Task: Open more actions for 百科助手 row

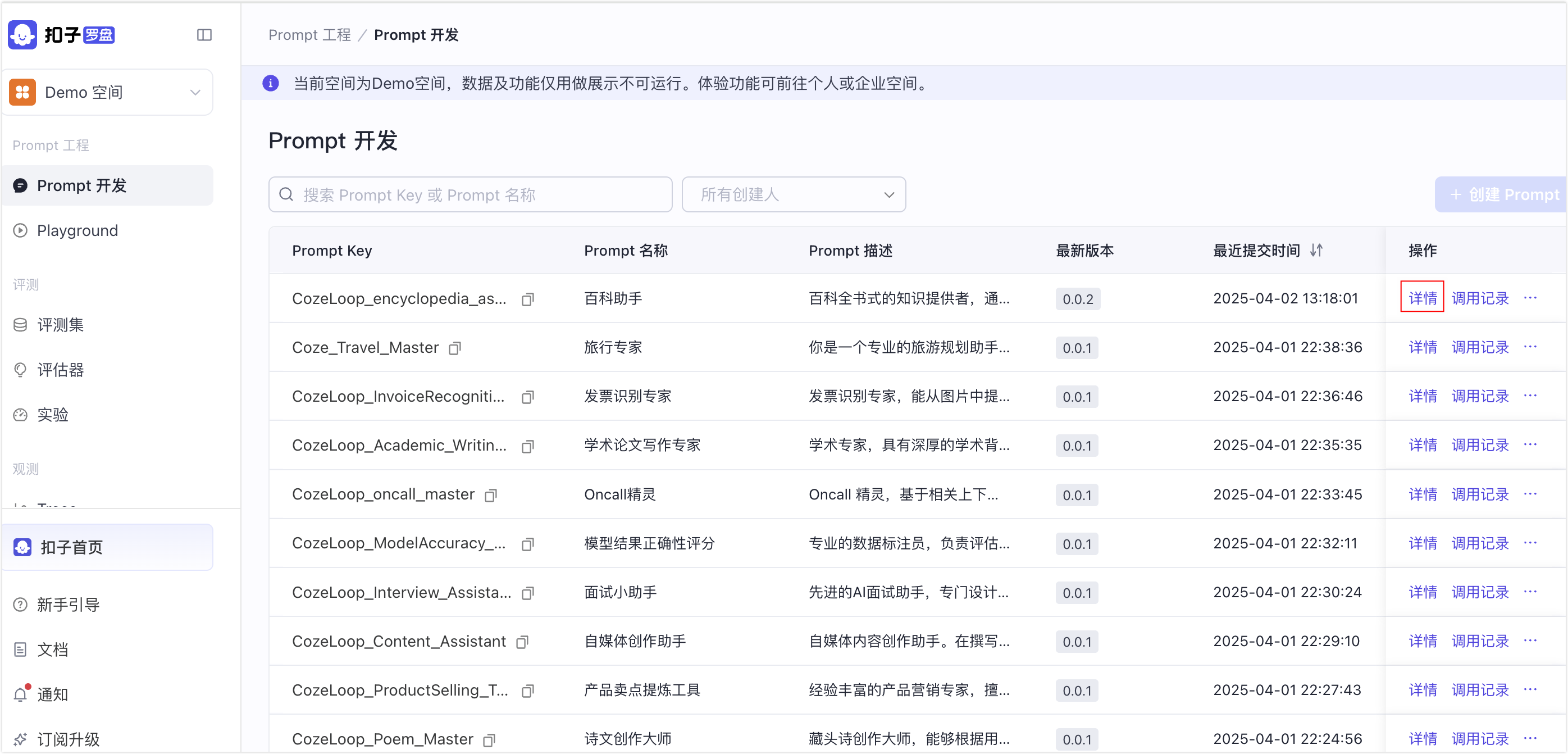Action: [1530, 298]
